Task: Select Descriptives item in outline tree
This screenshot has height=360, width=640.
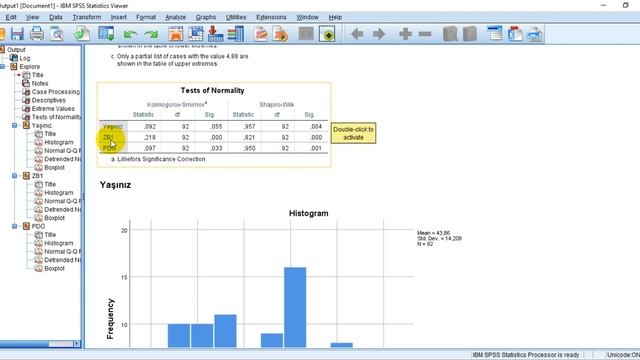Action: (x=49, y=100)
